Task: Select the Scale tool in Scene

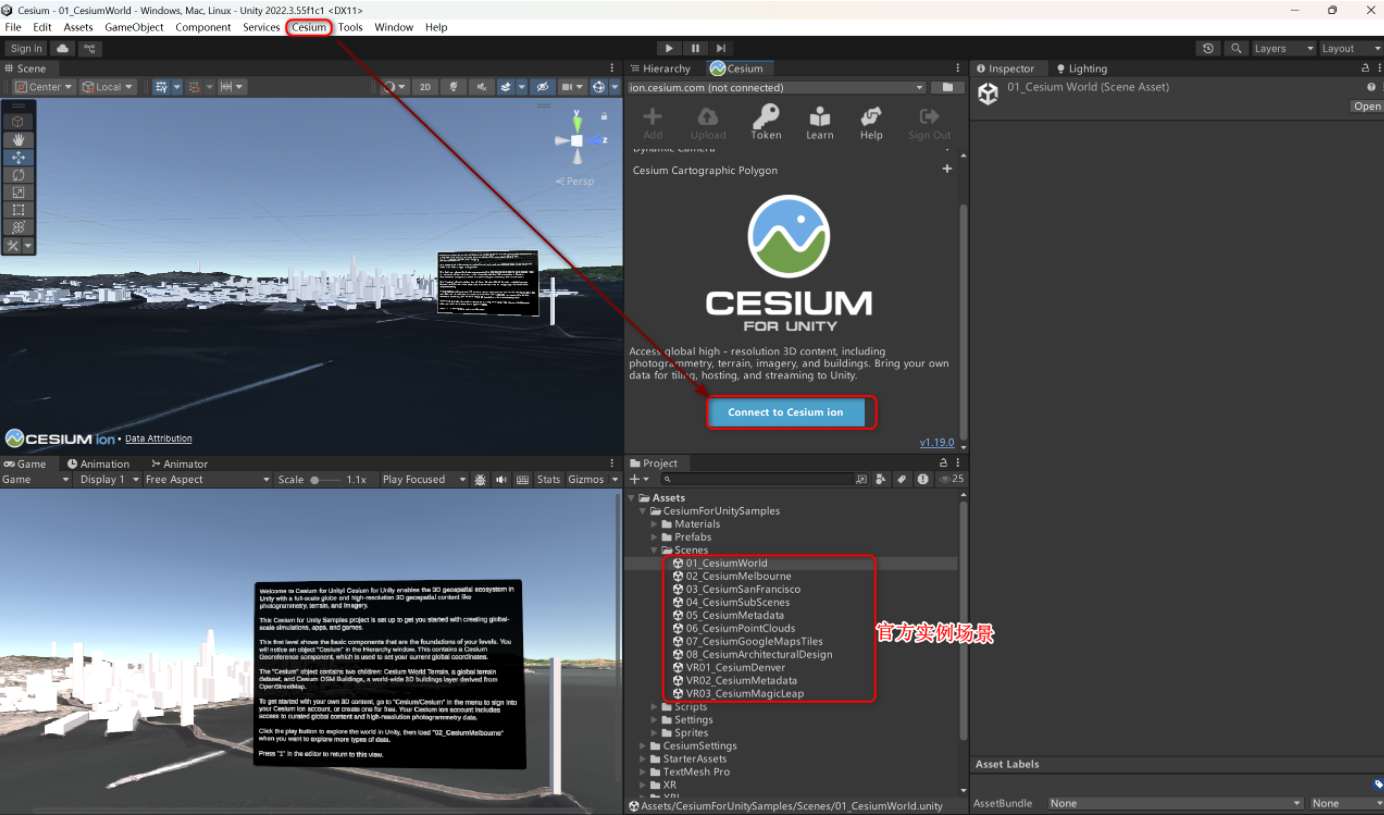Action: tap(18, 192)
